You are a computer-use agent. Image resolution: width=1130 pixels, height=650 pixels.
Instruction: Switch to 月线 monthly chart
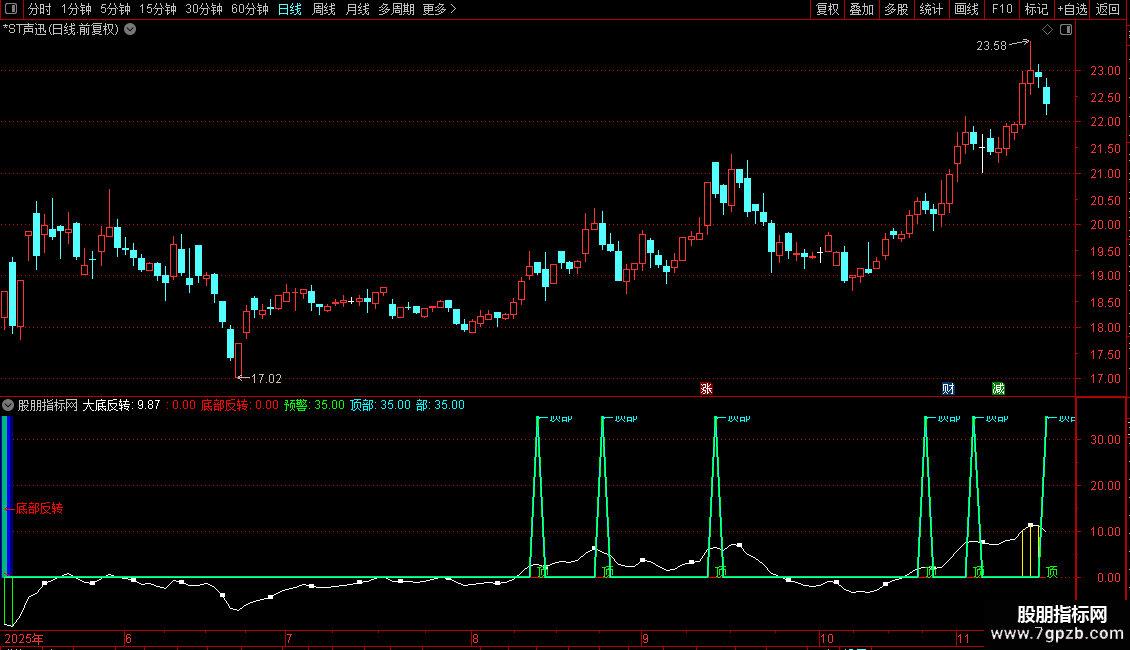click(357, 9)
